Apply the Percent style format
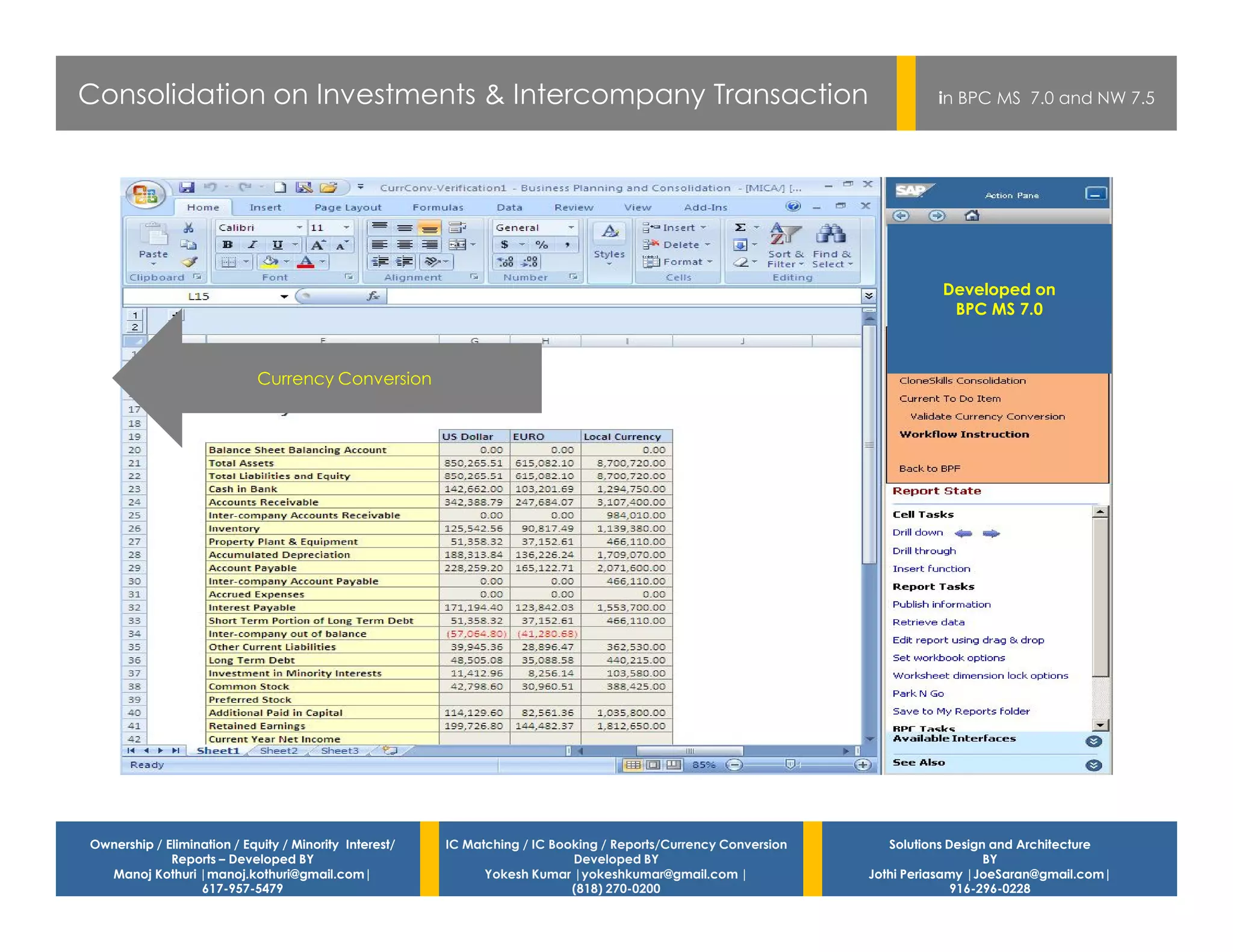This screenshot has height=952, width=1233. tap(542, 244)
